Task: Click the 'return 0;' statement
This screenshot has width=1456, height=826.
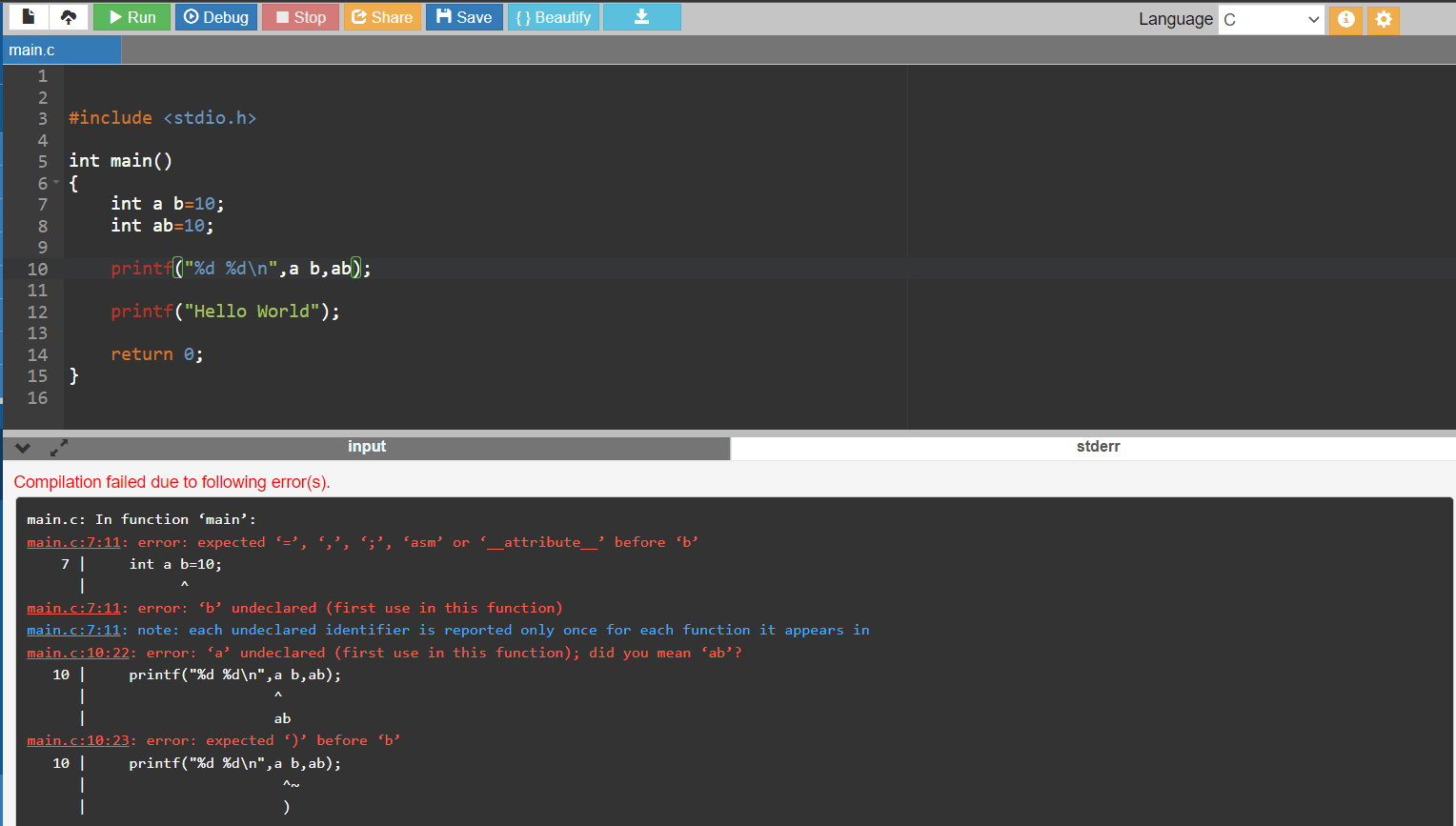Action: (157, 354)
